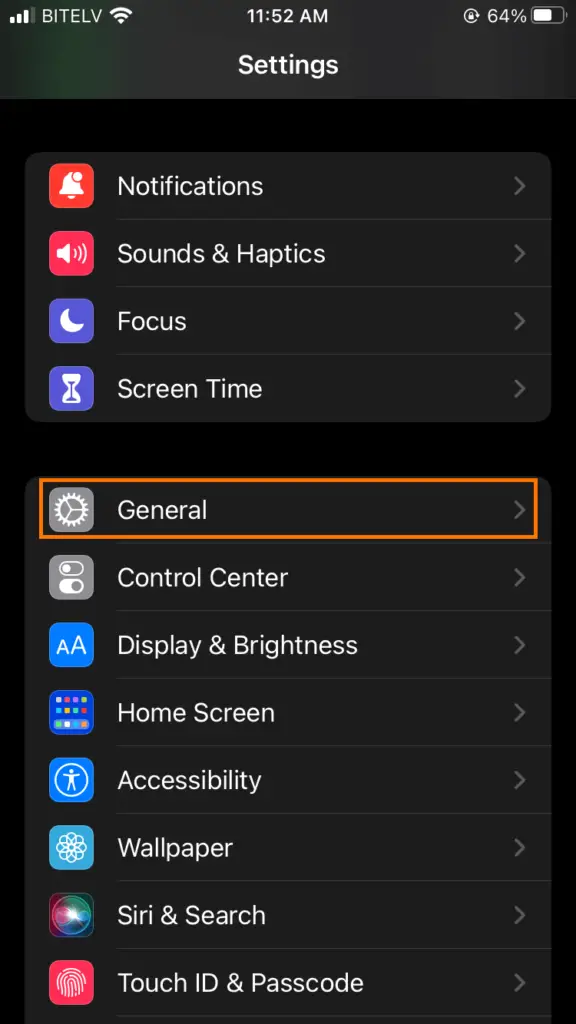Click the chevron next to Wallpaper

(x=520, y=848)
